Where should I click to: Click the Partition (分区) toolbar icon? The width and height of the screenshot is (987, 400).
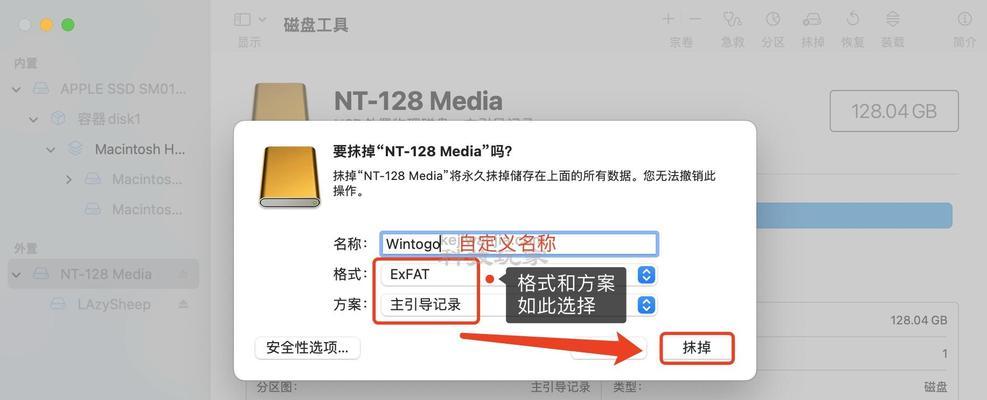pyautogui.click(x=772, y=20)
